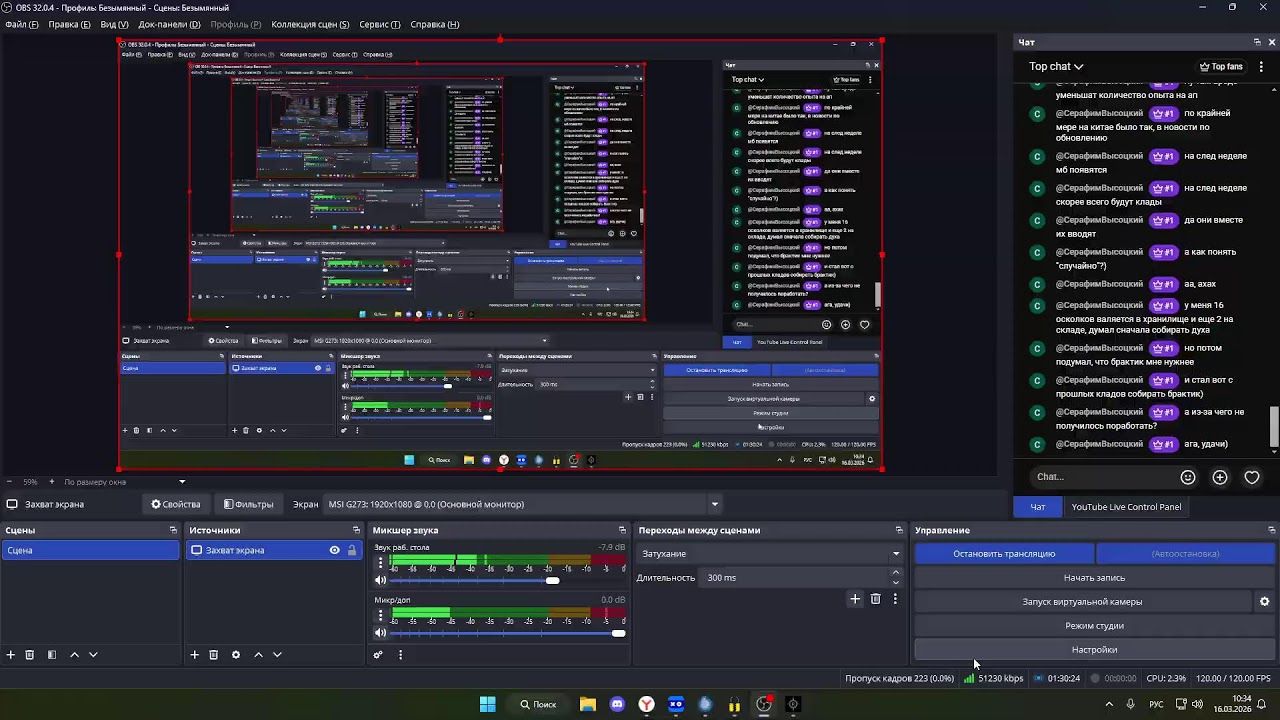Add a new source in Источники panel
This screenshot has height=720, width=1280.
[x=194, y=655]
